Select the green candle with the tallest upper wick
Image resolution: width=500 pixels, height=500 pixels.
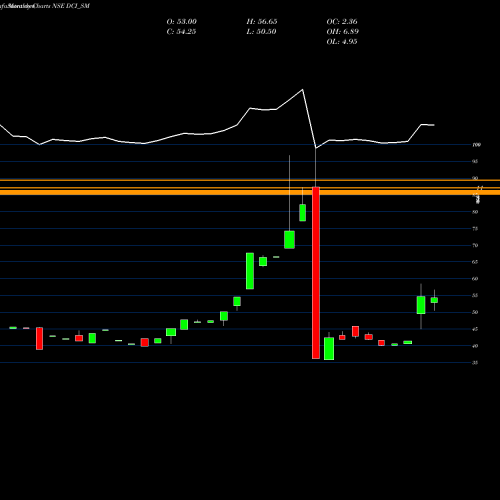(x=289, y=239)
